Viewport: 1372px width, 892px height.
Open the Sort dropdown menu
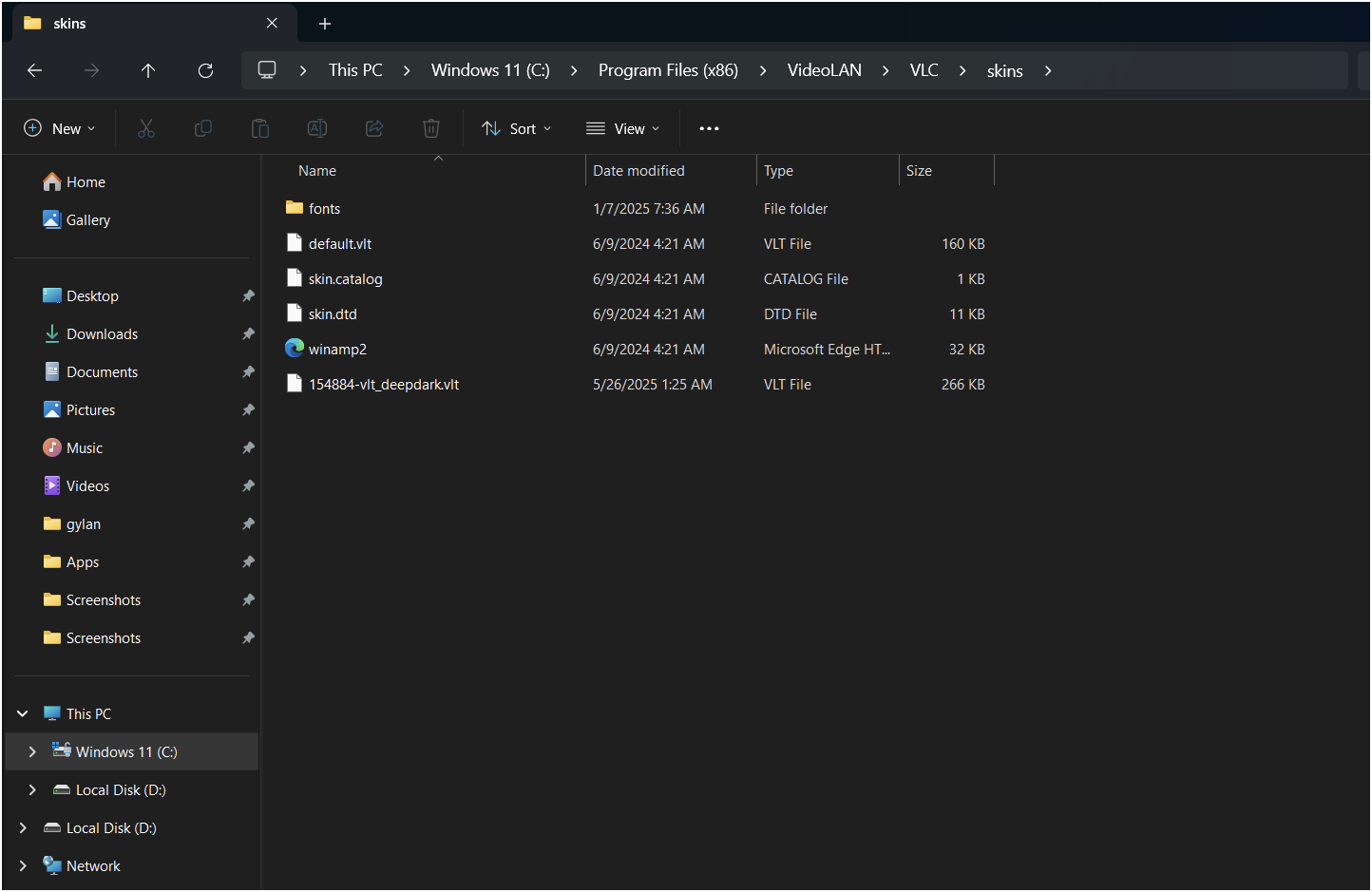(x=517, y=128)
